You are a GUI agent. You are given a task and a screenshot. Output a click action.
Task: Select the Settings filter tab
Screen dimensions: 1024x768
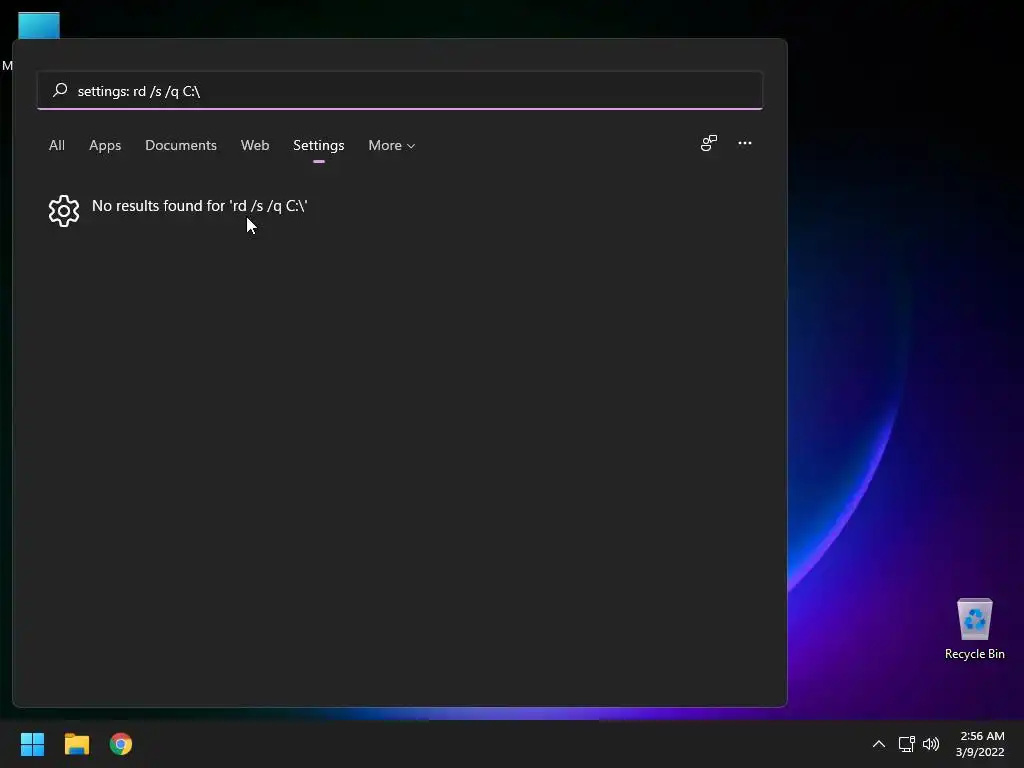(x=319, y=146)
